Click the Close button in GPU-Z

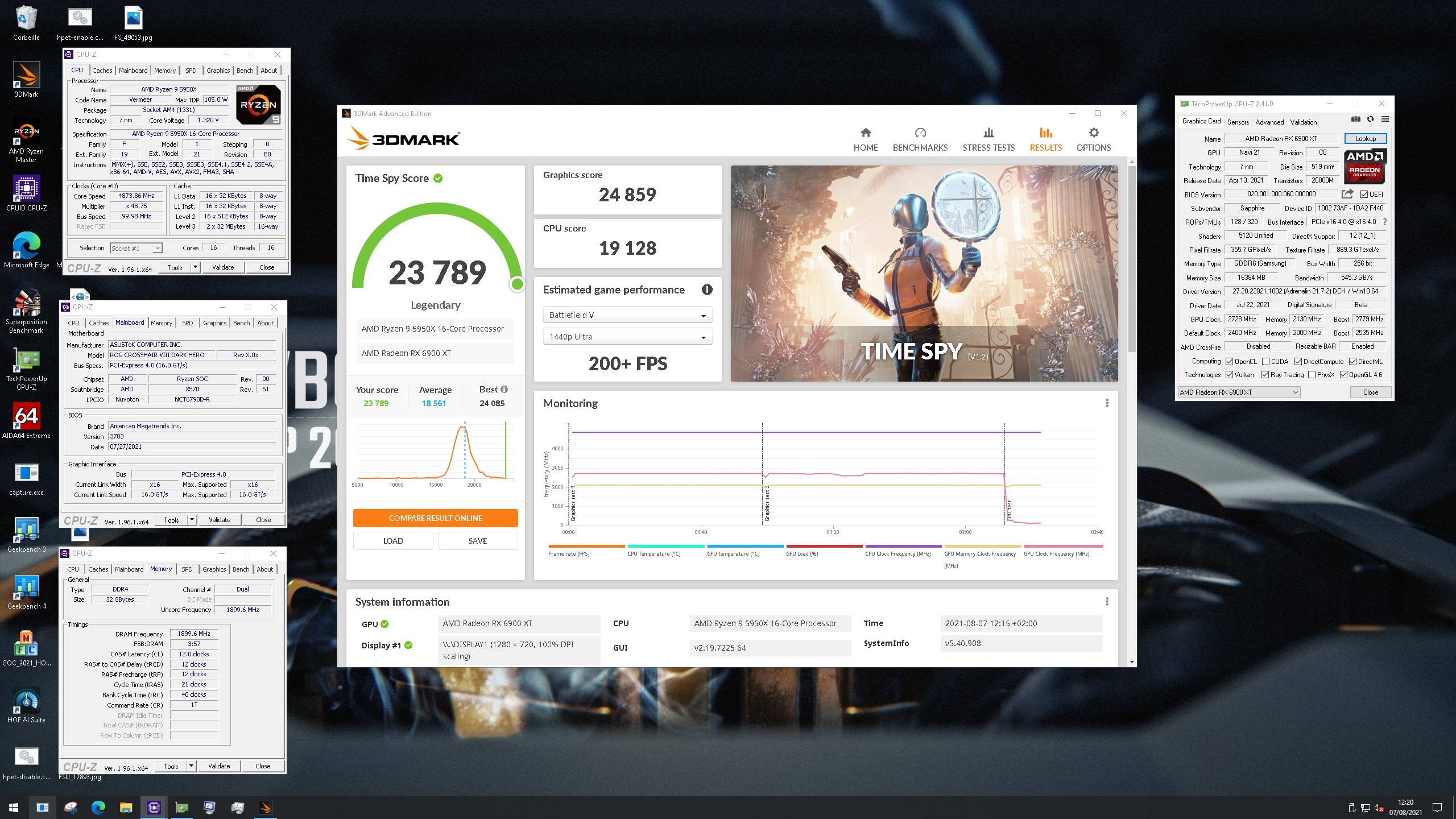[x=1371, y=392]
